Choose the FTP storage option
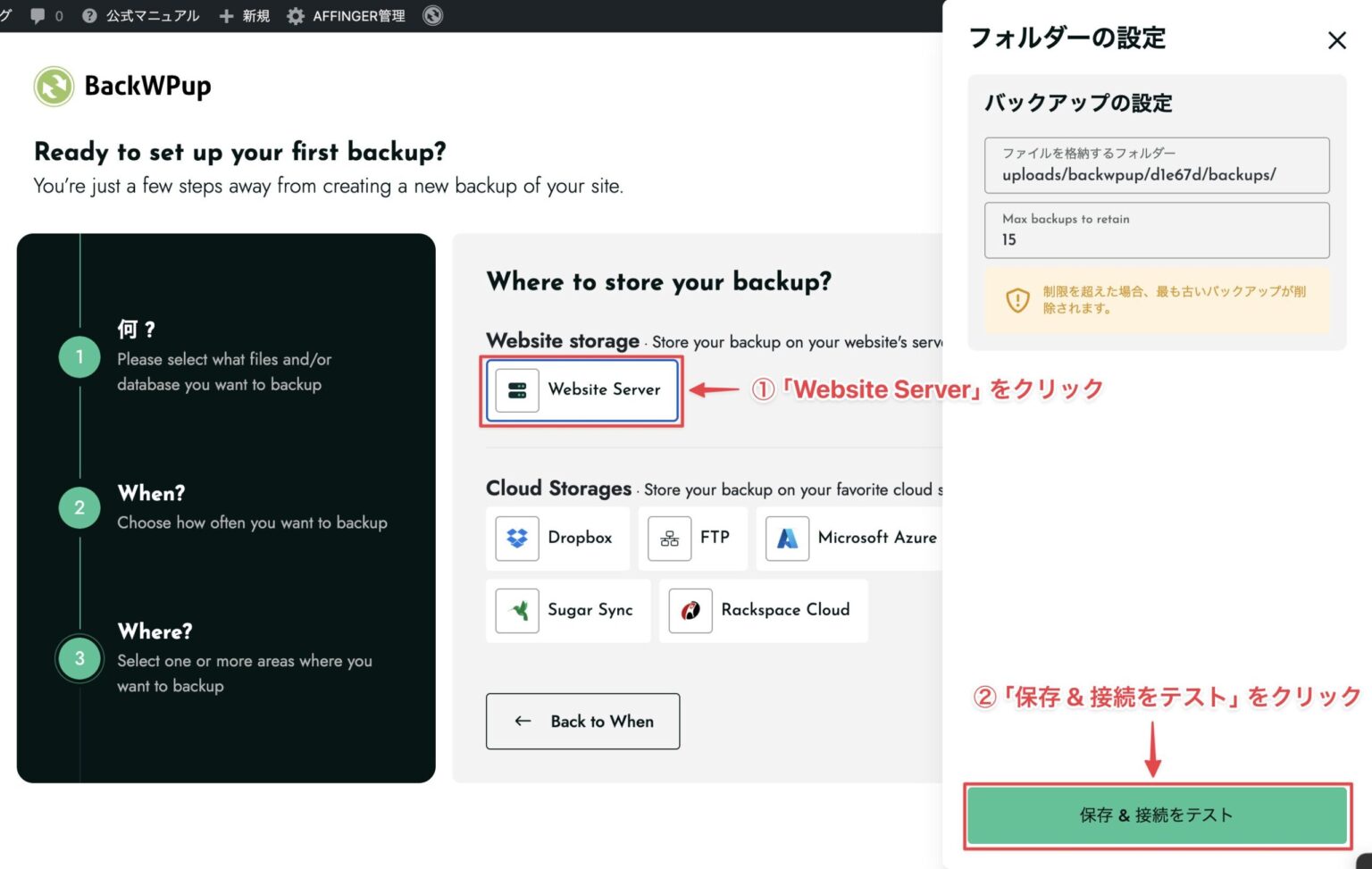The width and height of the screenshot is (1372, 869). 693,538
